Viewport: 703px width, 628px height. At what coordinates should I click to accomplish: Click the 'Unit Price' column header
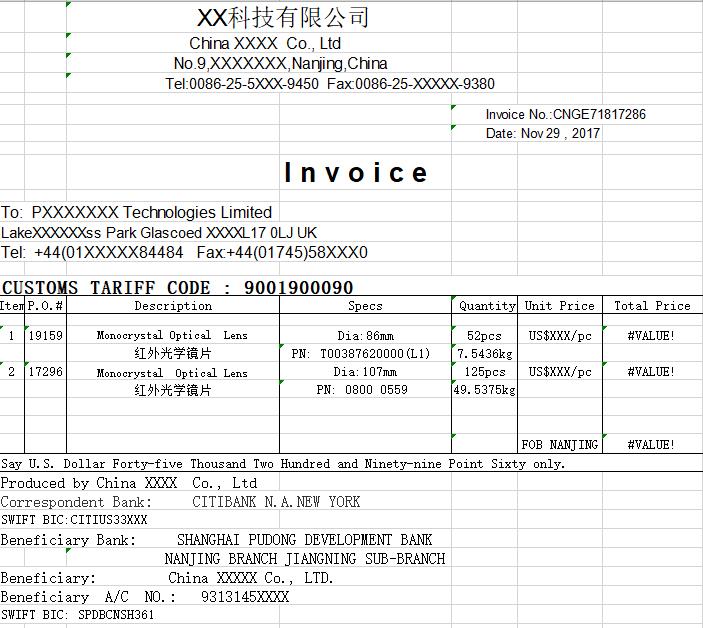tap(560, 306)
